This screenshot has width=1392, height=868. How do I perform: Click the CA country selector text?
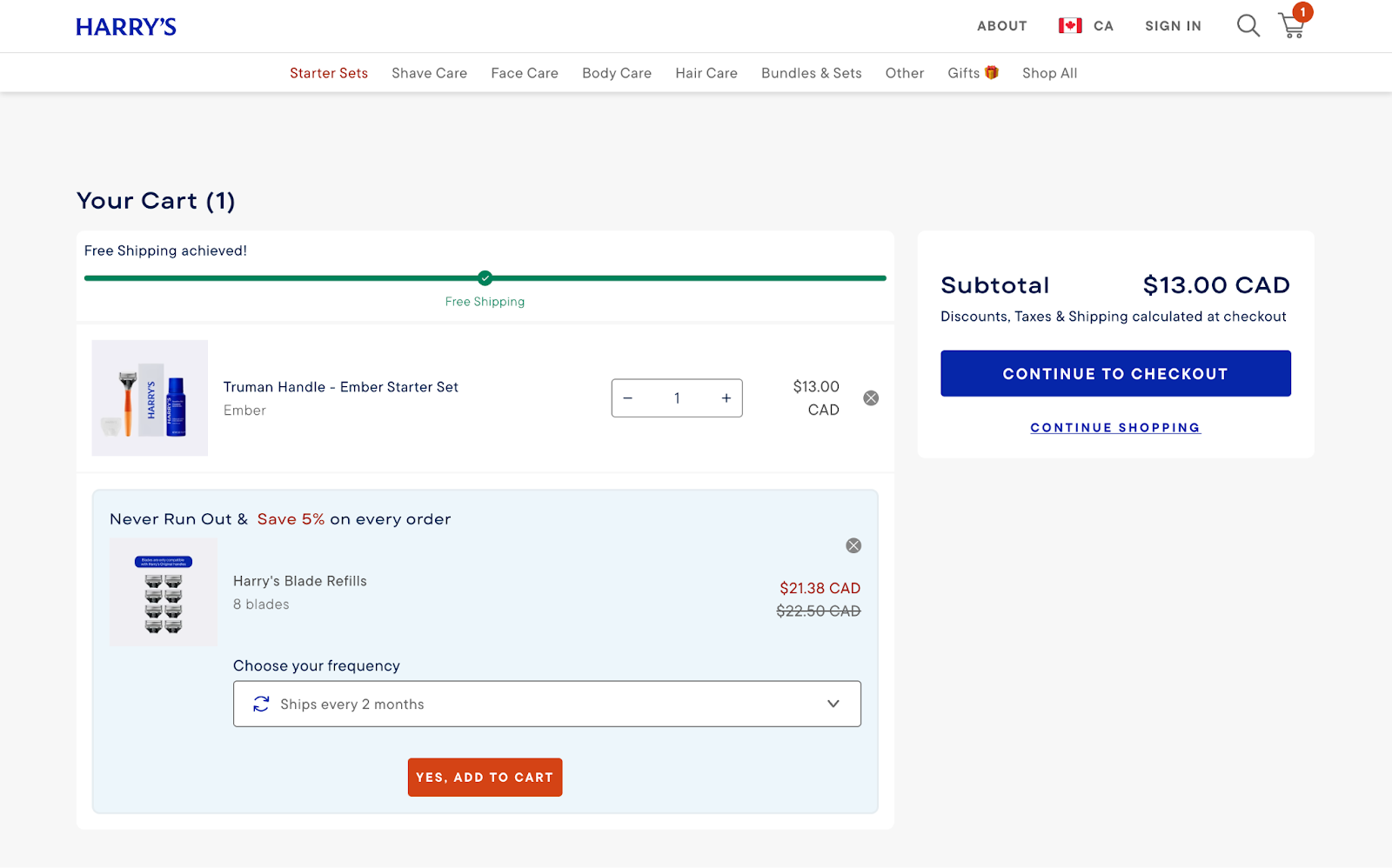1104,26
